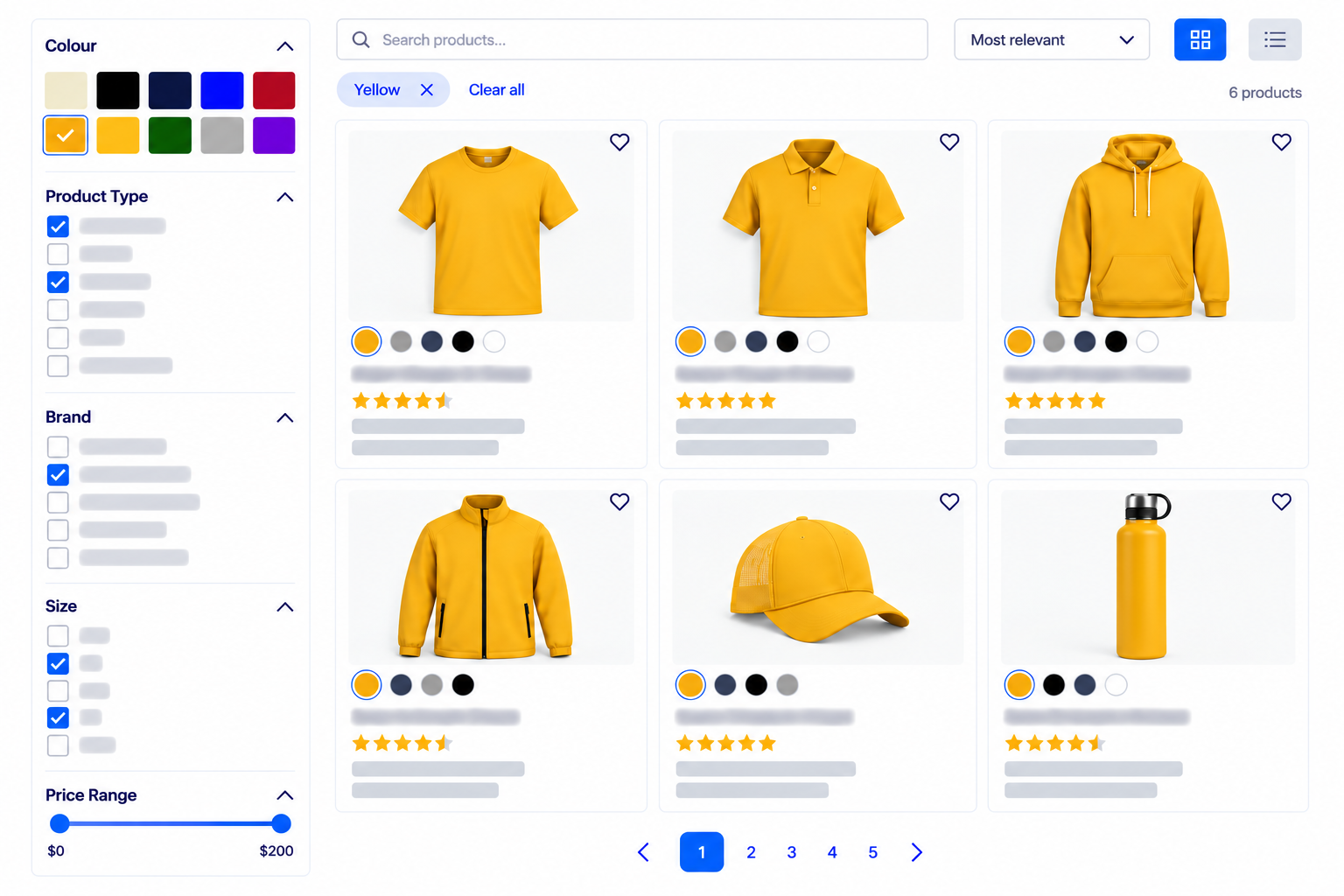This screenshot has height=896, width=1344.
Task: Choose grey variant of polo shirt
Action: [x=725, y=342]
